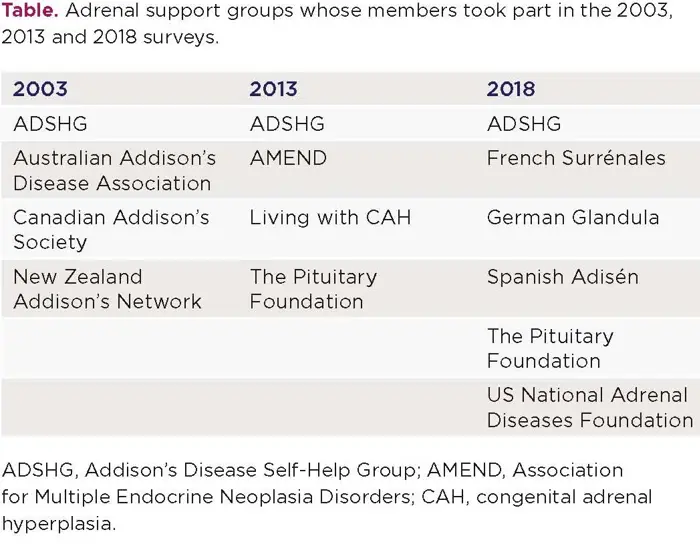700x548 pixels.
Task: Click The Pituitary Foundation in the 2013 column
Action: [313, 289]
